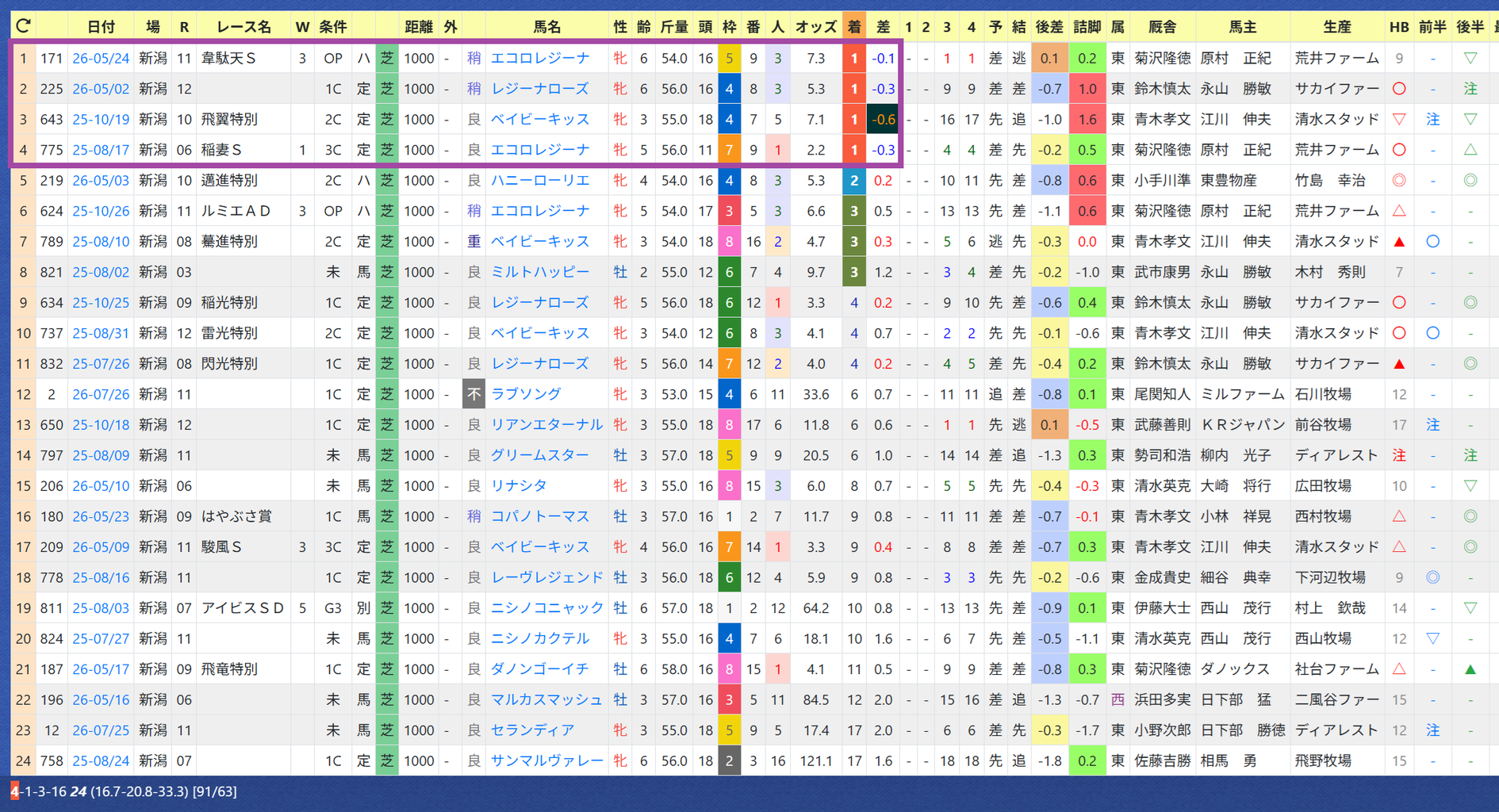Click the dark green -0.6 margin cell
This screenshot has height=812, width=1499.
tap(883, 119)
